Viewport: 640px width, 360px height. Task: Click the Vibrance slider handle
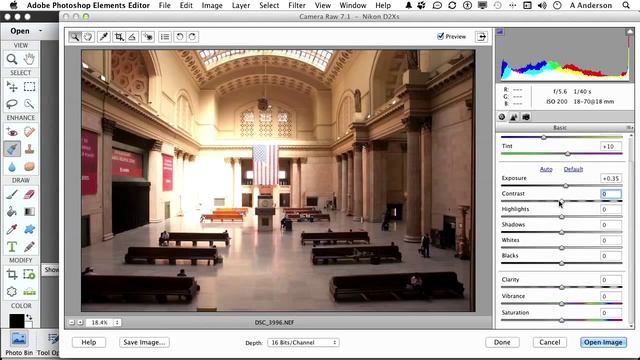[x=562, y=304]
